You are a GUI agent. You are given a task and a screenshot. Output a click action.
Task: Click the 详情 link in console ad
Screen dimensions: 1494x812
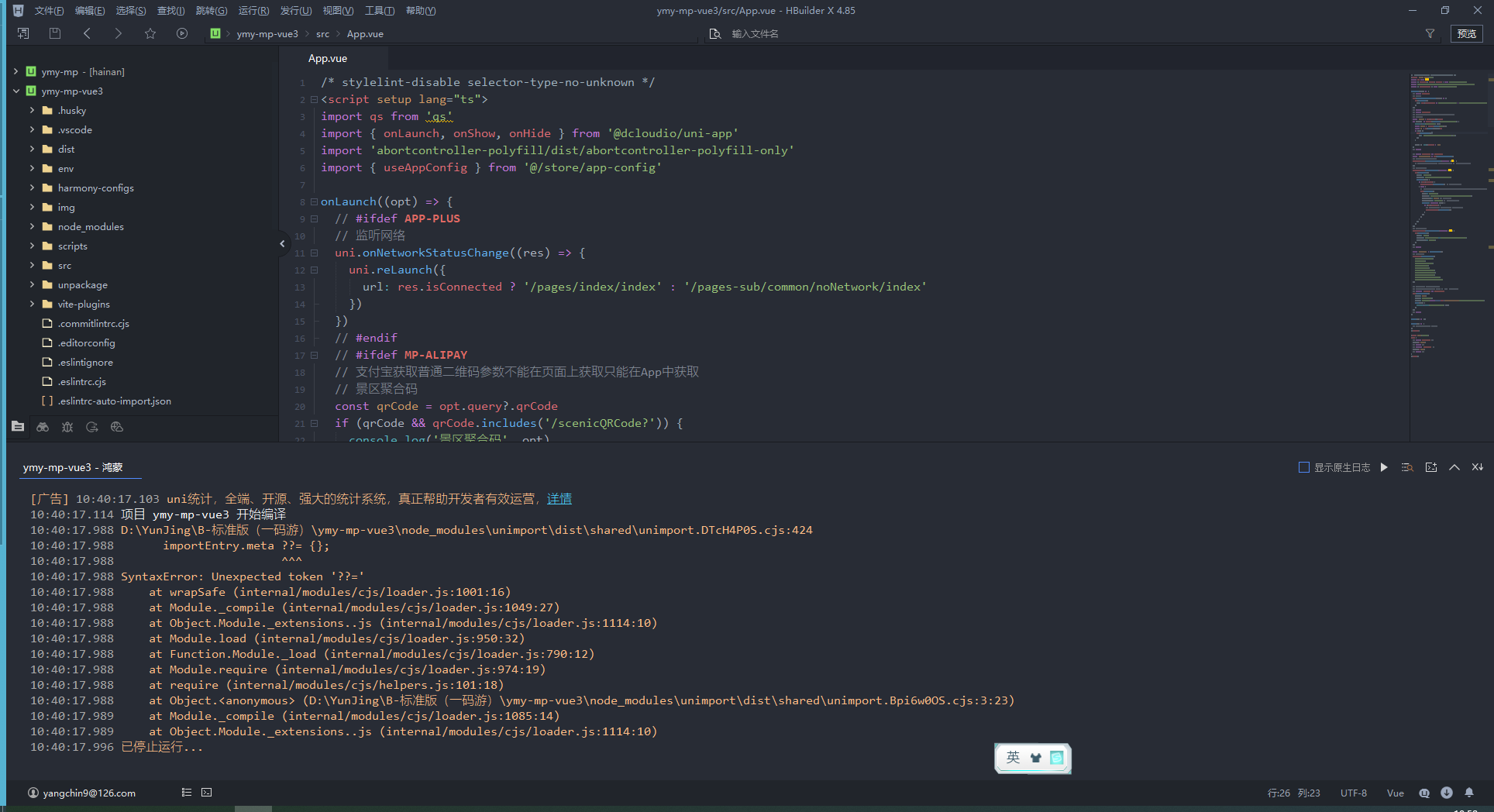pos(559,499)
